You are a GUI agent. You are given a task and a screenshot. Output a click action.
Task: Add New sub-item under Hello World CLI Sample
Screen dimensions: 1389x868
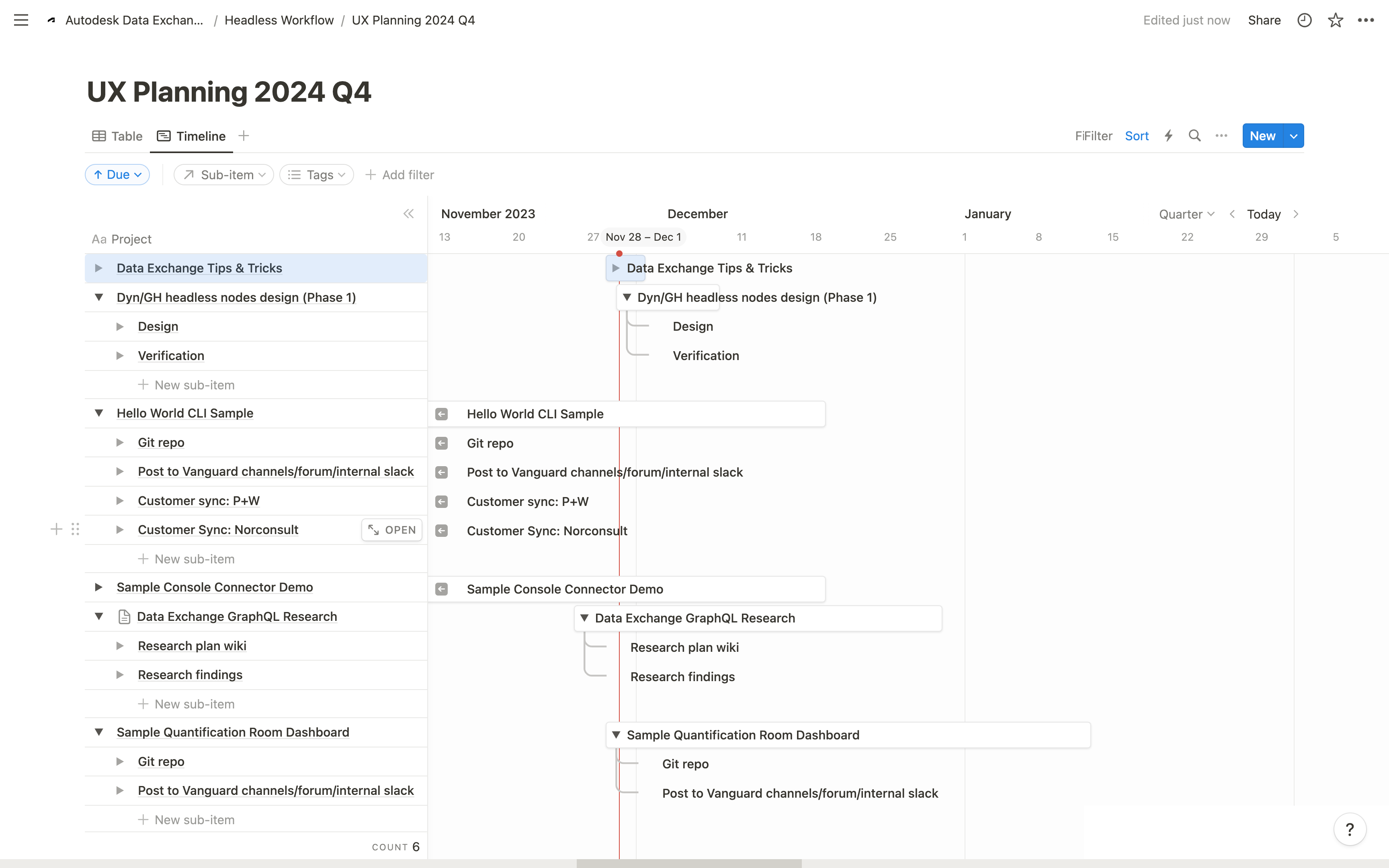(186, 559)
